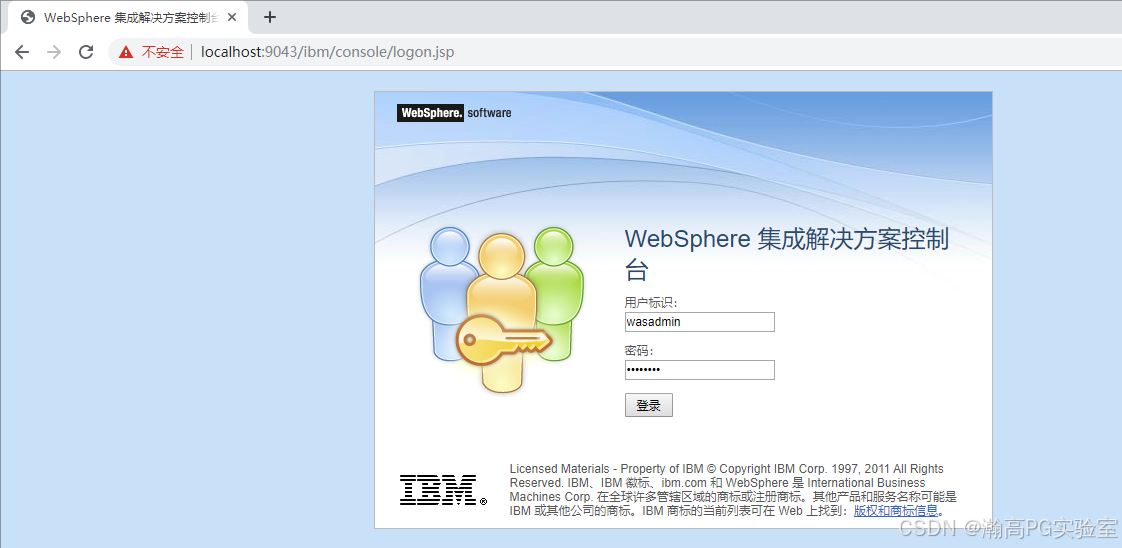Click the browser back arrow
Viewport: 1122px width, 548px height.
tap(22, 52)
